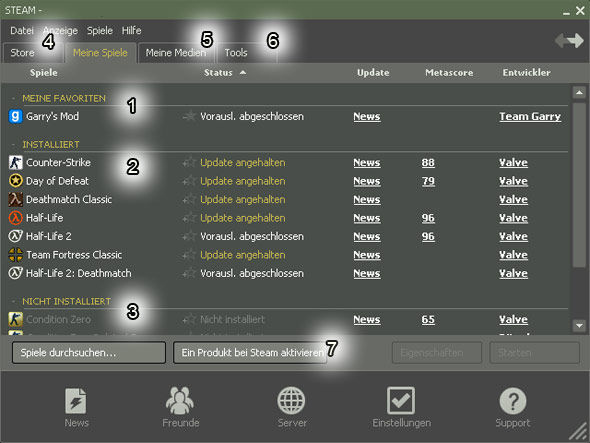Open the Datei menu
This screenshot has height=443, width=590.
pyautogui.click(x=22, y=30)
